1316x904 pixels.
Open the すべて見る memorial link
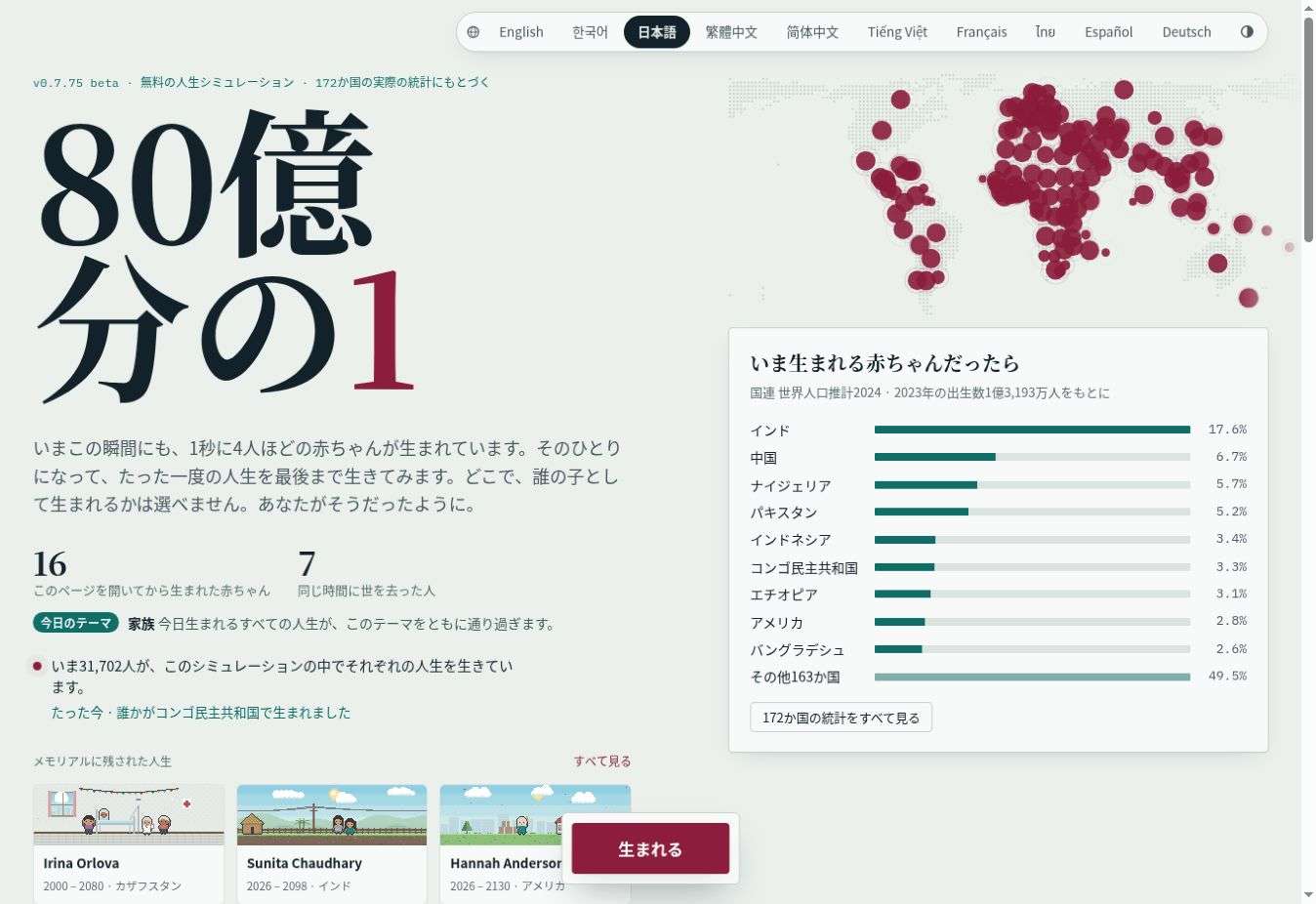coord(602,761)
